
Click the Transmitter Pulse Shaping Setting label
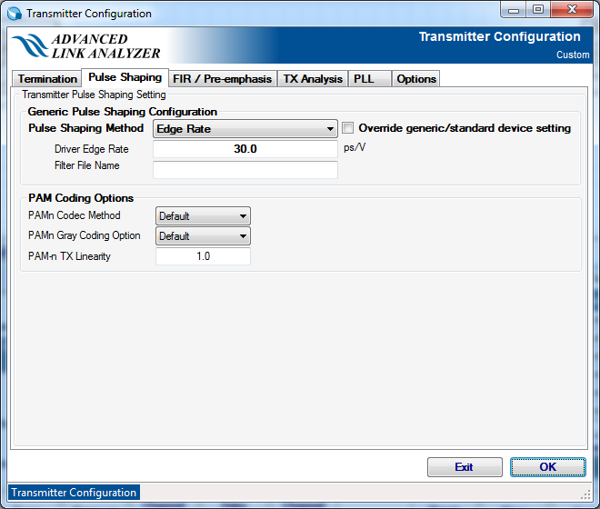[x=94, y=95]
